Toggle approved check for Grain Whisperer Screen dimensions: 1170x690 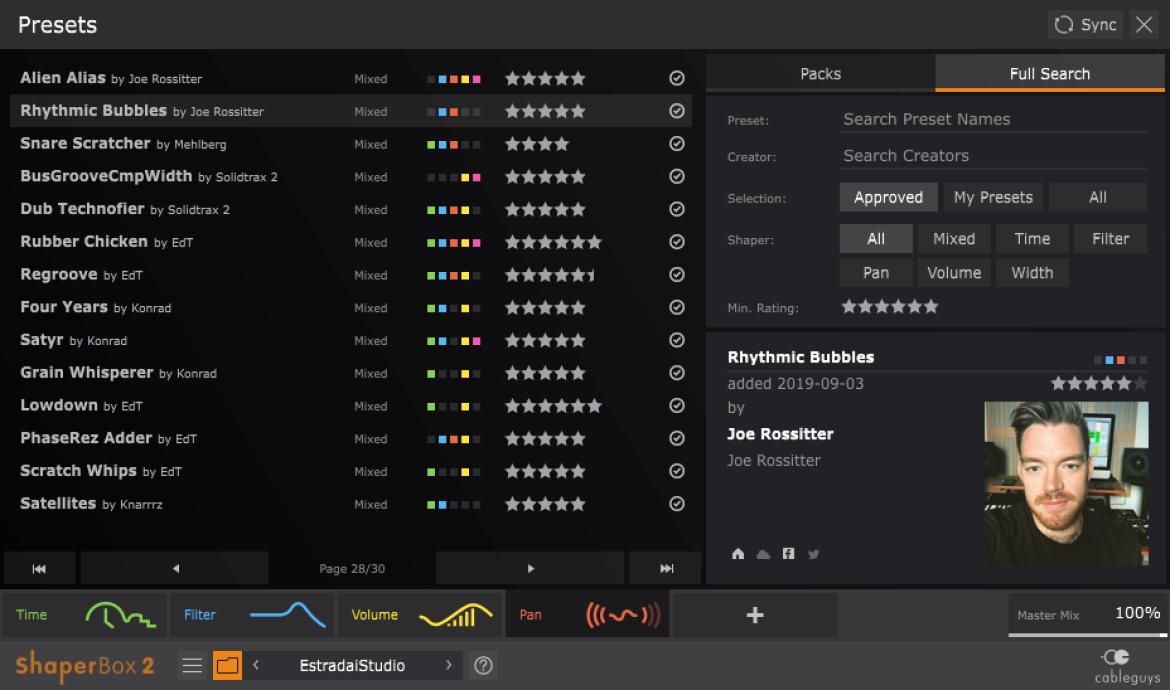pyautogui.click(x=677, y=372)
